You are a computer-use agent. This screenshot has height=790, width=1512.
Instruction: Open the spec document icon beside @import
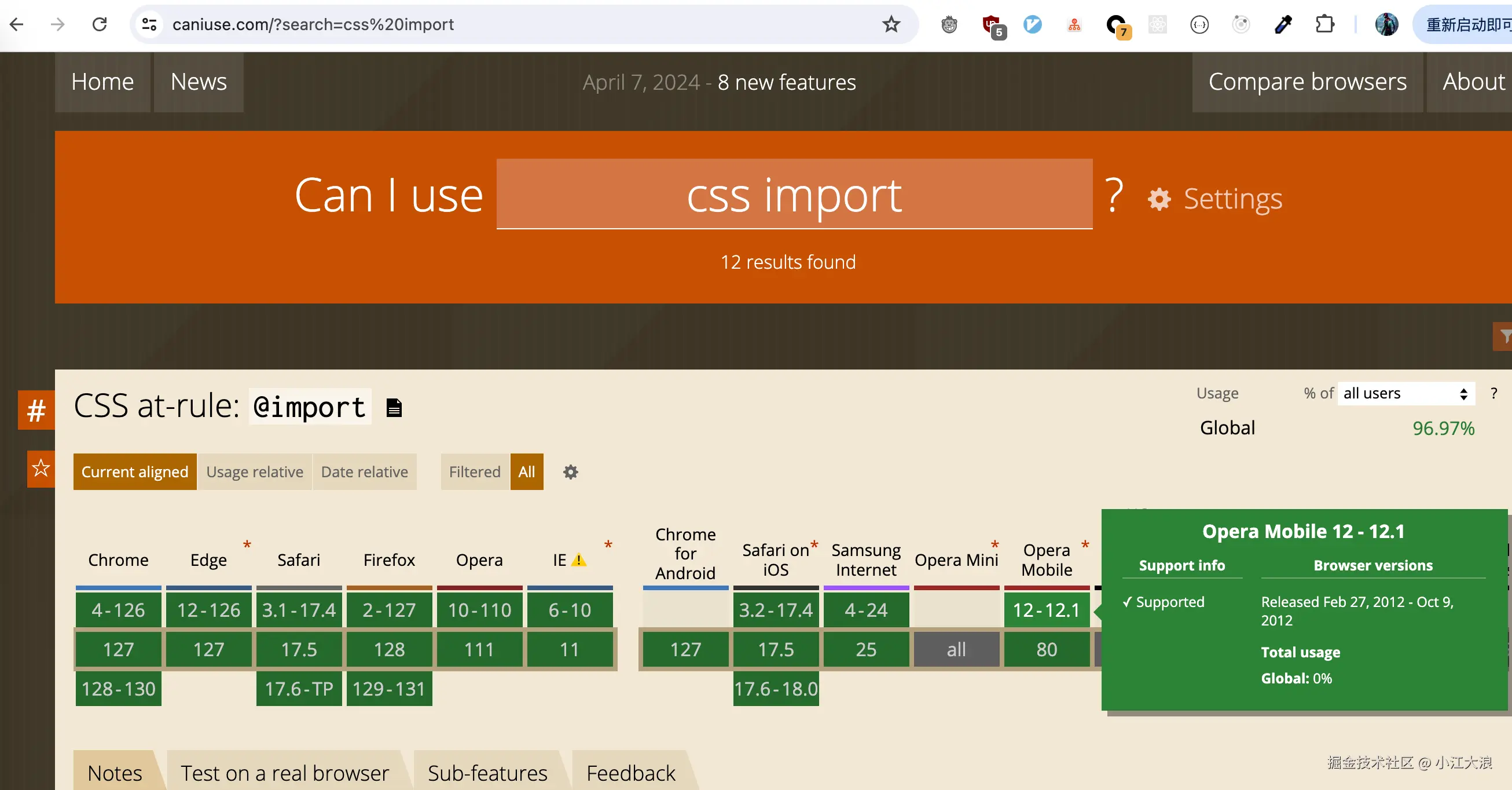[394, 407]
